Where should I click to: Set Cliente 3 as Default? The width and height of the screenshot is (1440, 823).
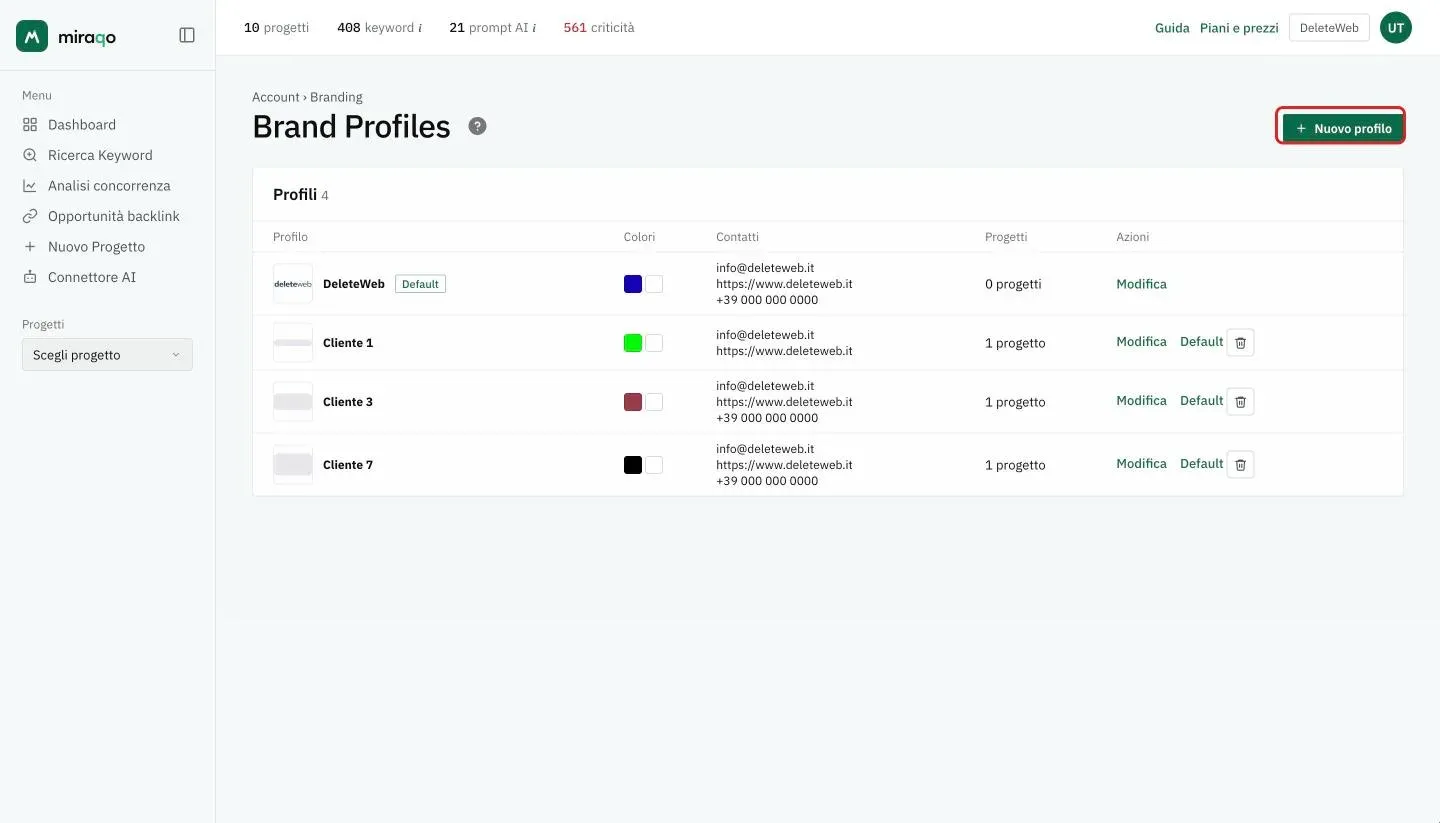1201,401
